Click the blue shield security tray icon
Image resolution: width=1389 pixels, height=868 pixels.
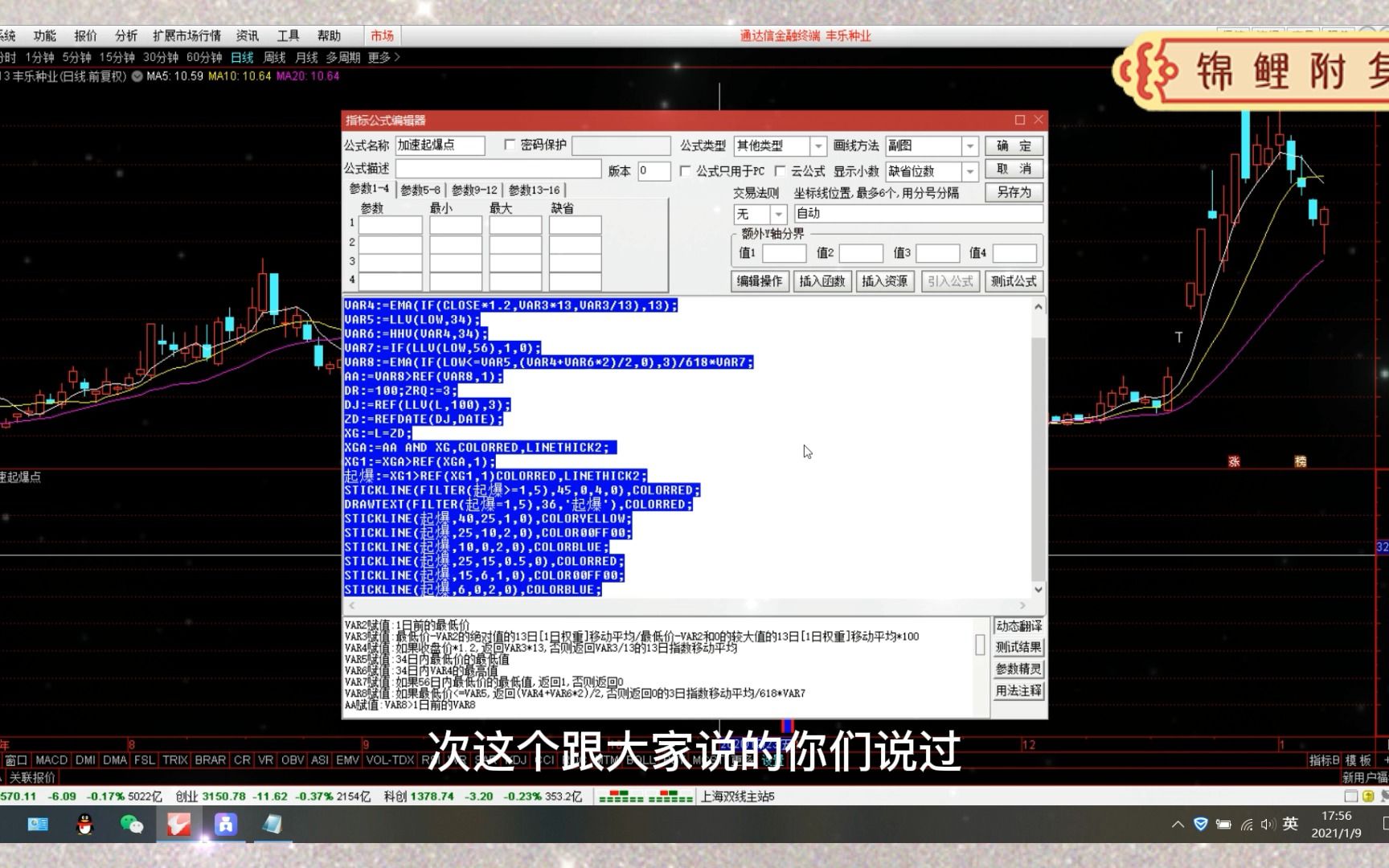[x=1201, y=825]
